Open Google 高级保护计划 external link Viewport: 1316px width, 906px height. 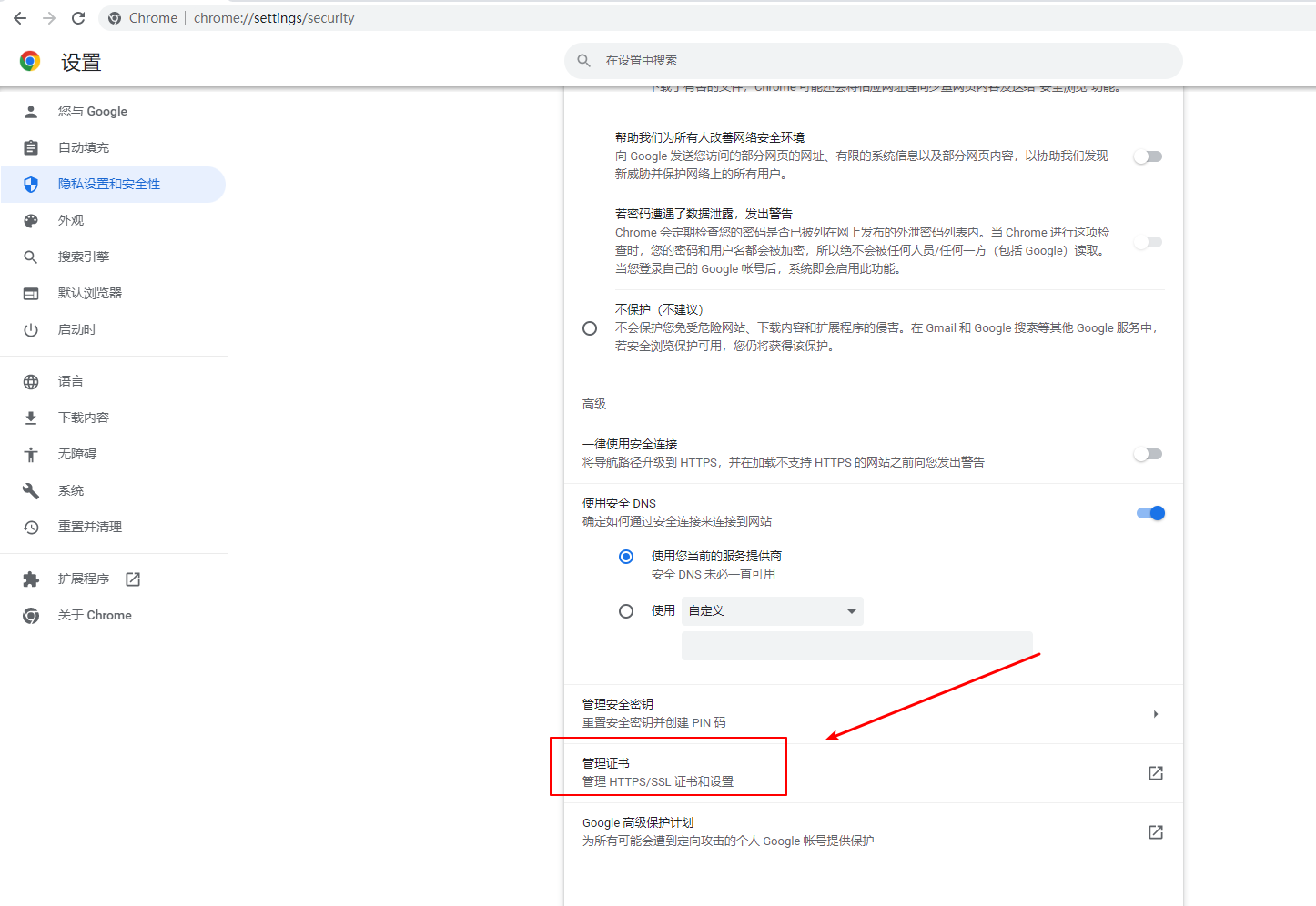tap(1155, 832)
